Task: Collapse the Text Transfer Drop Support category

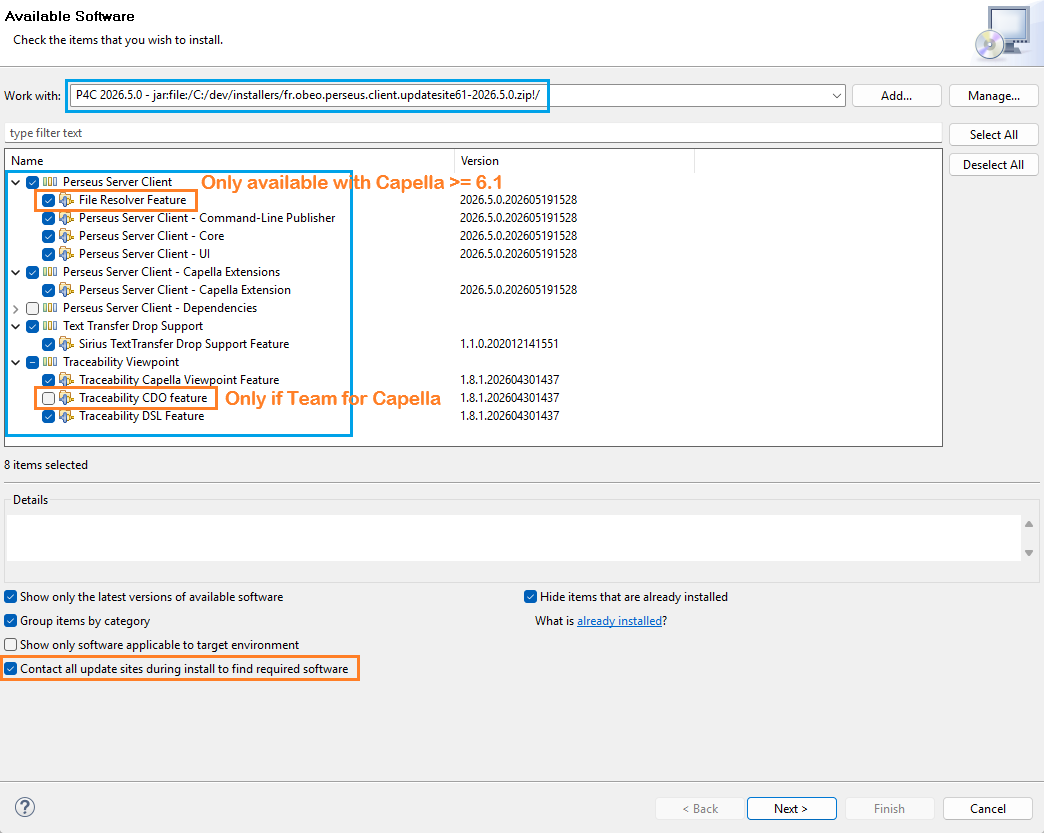Action: click(15, 326)
